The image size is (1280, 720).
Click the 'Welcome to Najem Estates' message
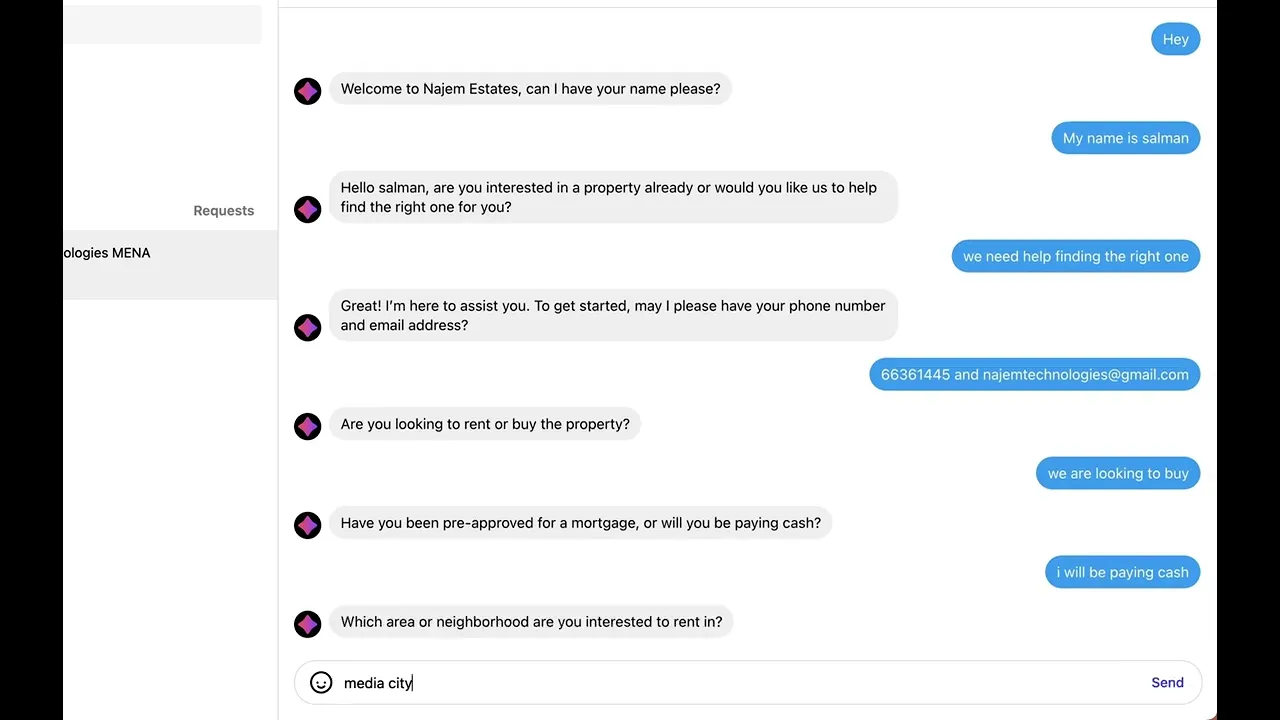click(x=530, y=89)
